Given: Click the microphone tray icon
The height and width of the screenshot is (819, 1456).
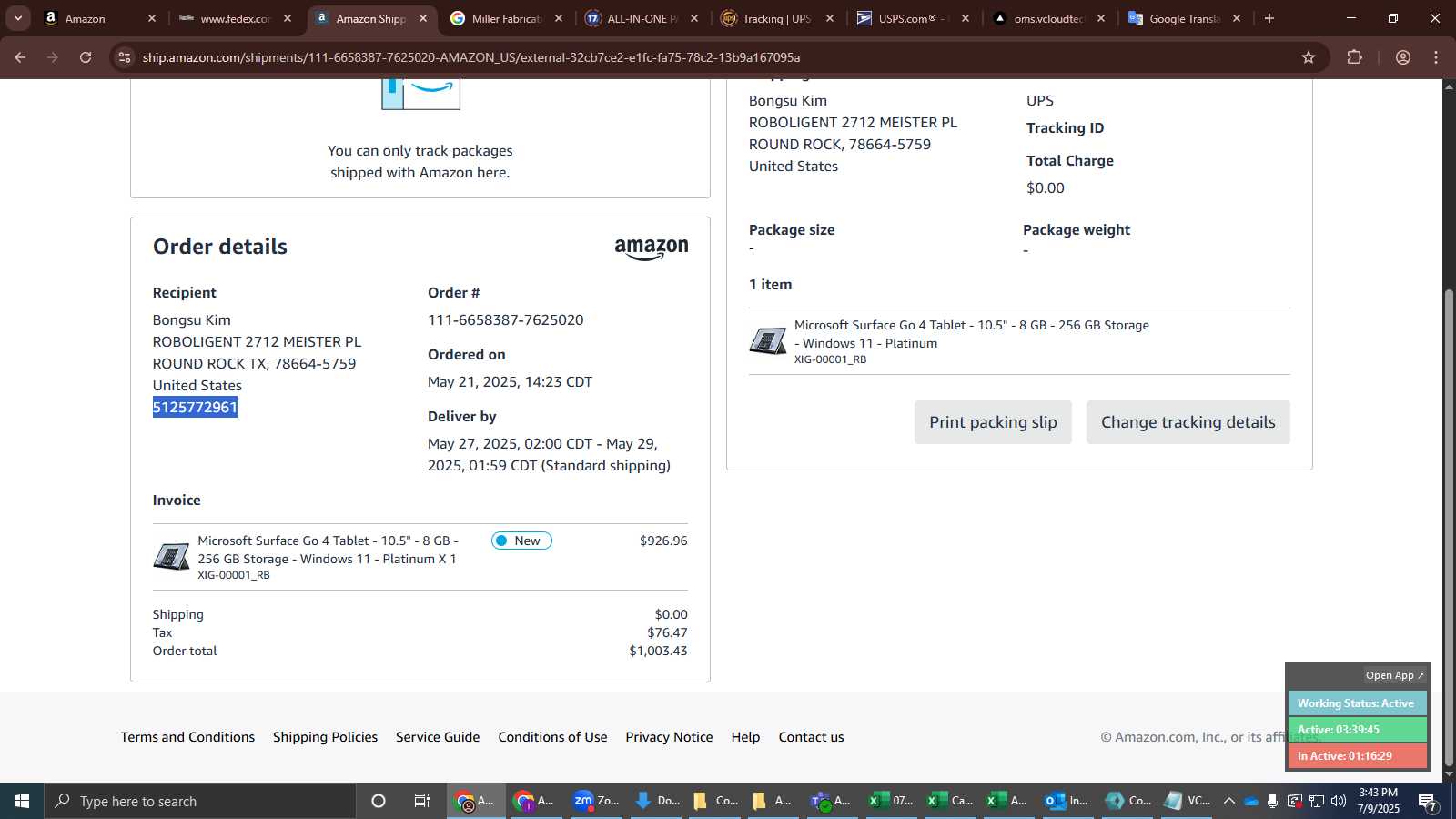Looking at the screenshot, I should click(1272, 801).
